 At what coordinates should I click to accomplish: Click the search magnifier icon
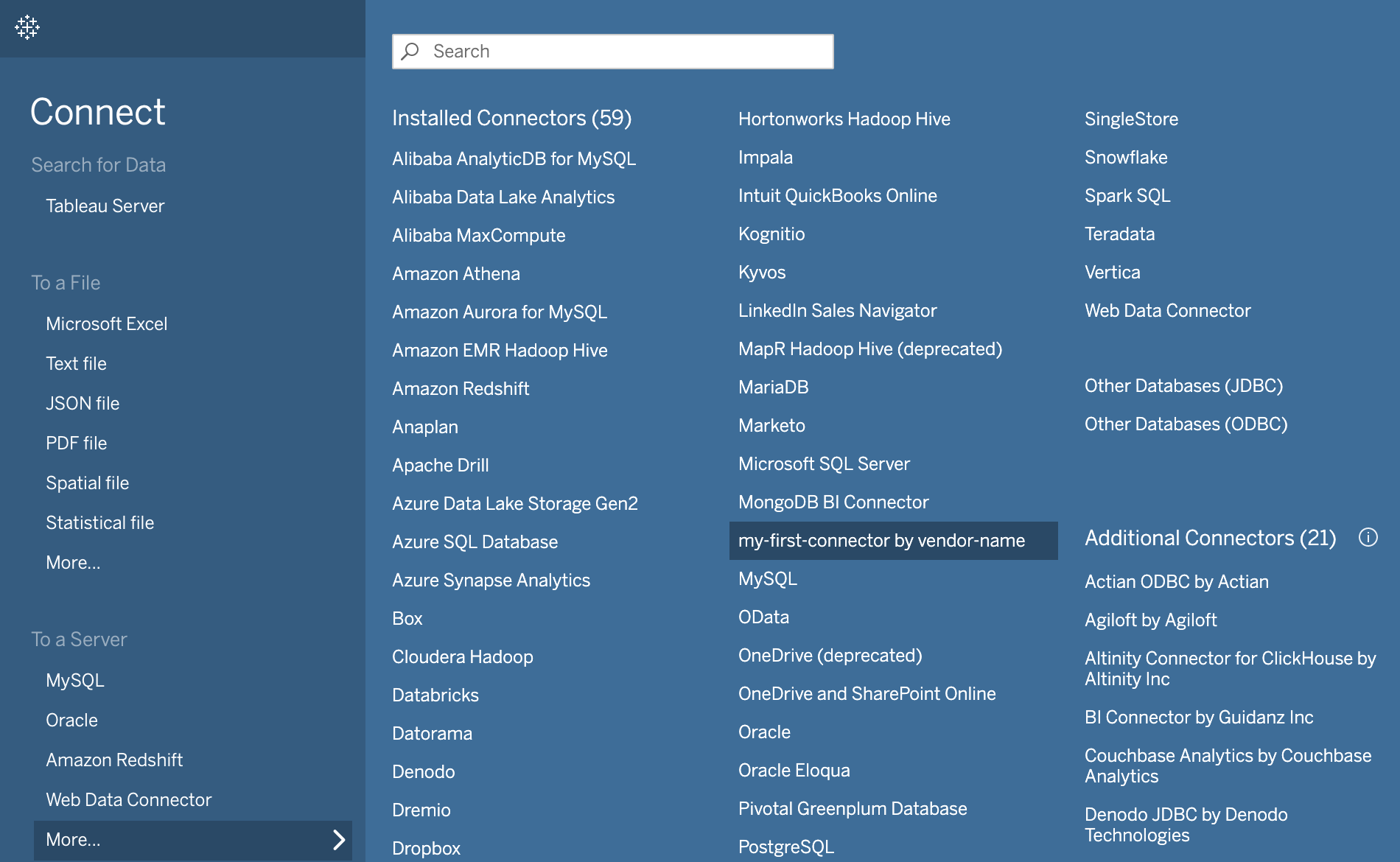[410, 51]
